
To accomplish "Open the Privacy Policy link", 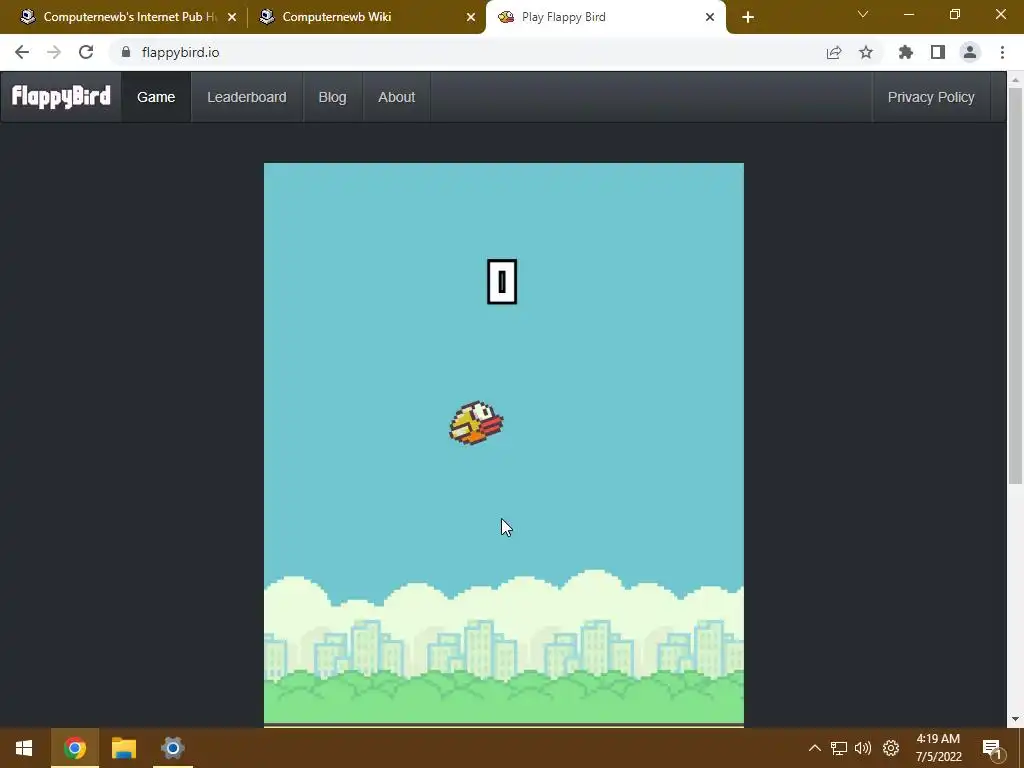I will pos(931,97).
